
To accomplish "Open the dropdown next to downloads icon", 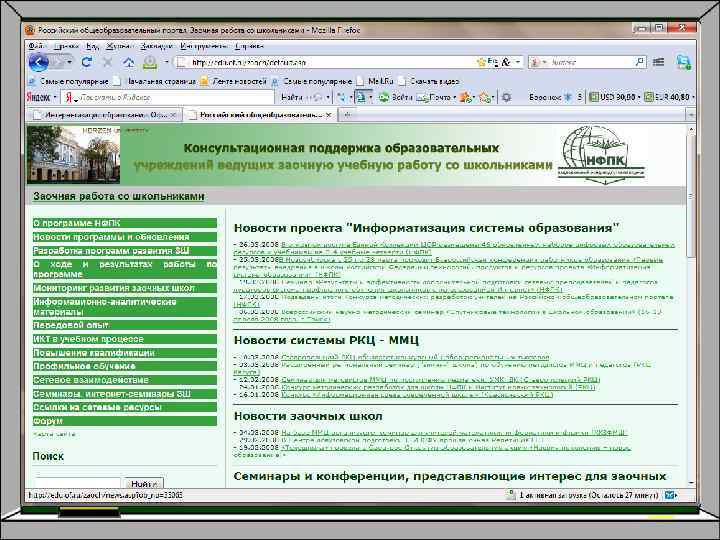I will pos(166,62).
